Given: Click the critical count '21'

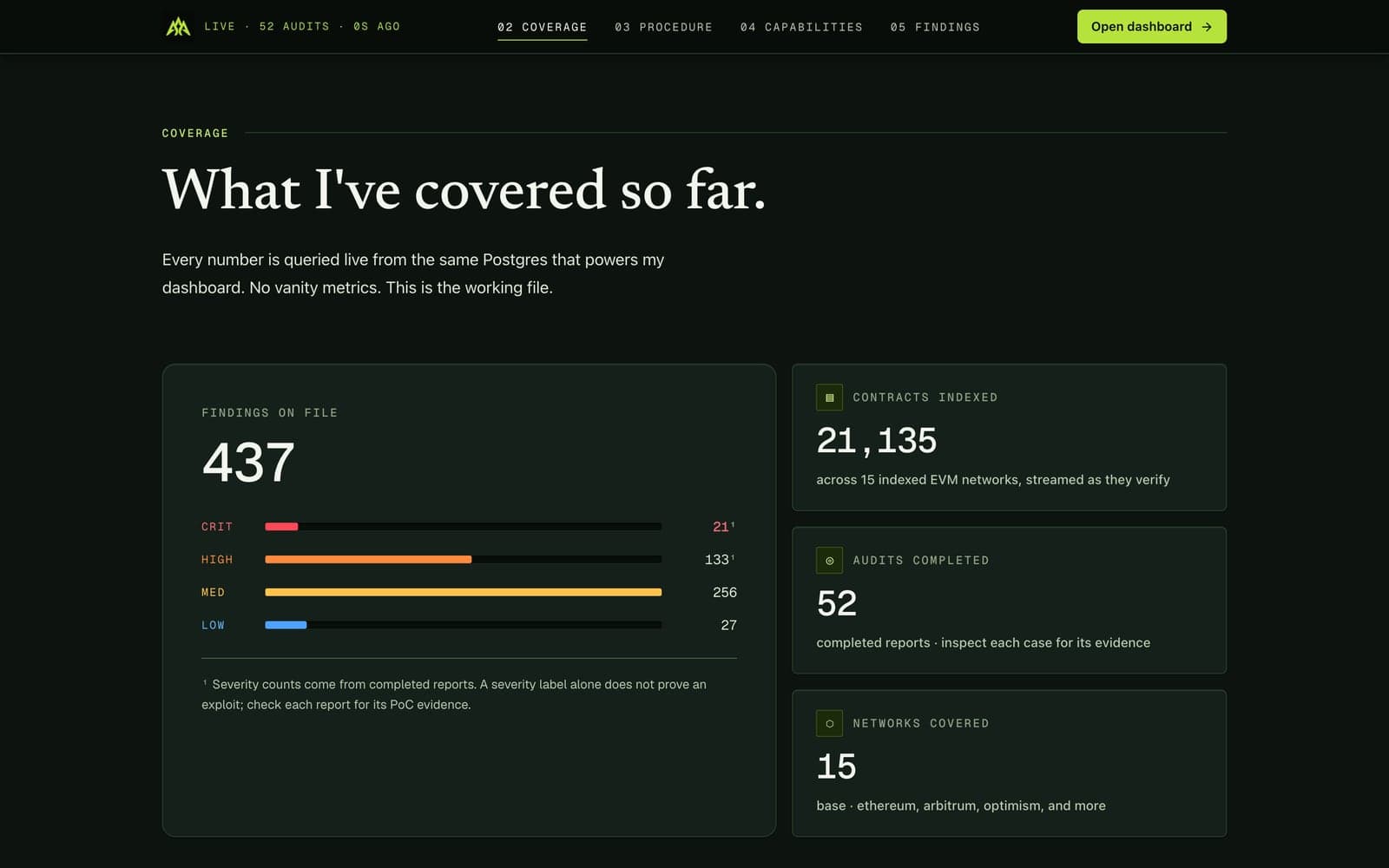Looking at the screenshot, I should 721,527.
